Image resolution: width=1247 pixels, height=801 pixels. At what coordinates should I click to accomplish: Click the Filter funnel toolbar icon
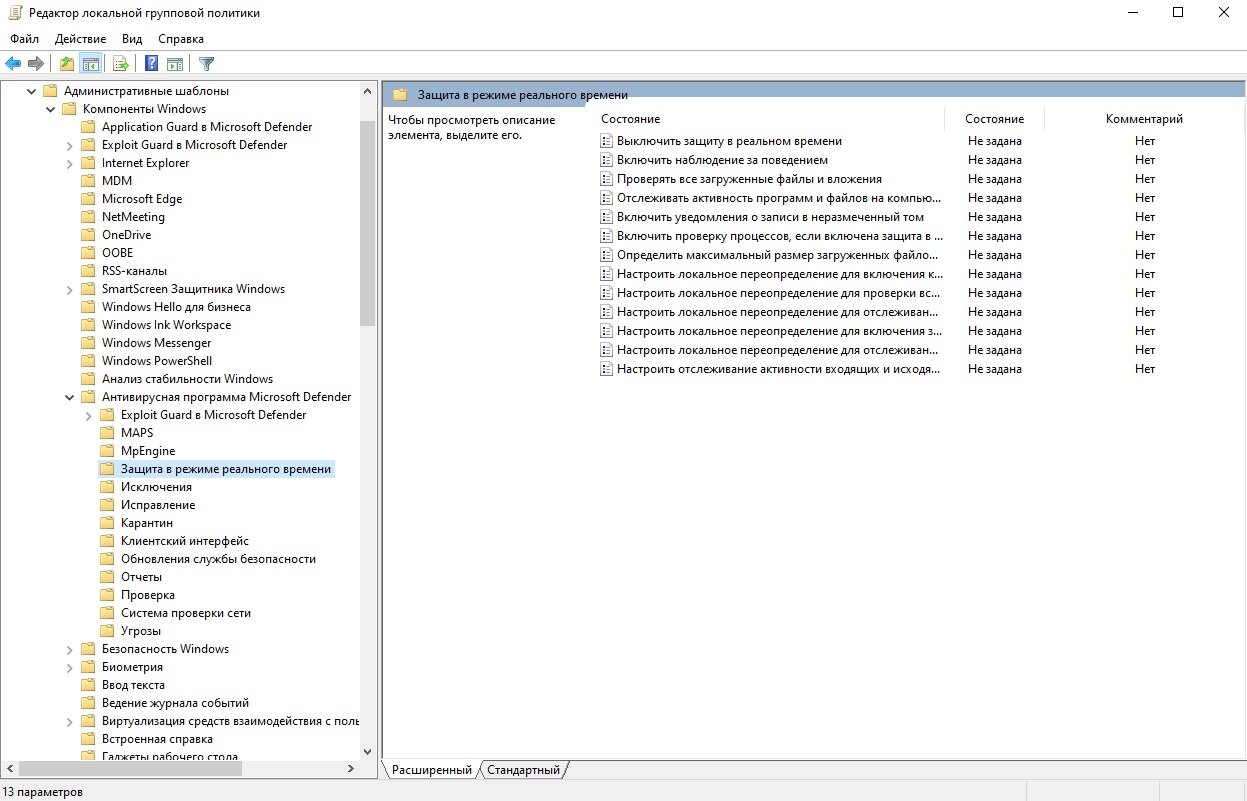pyautogui.click(x=206, y=64)
